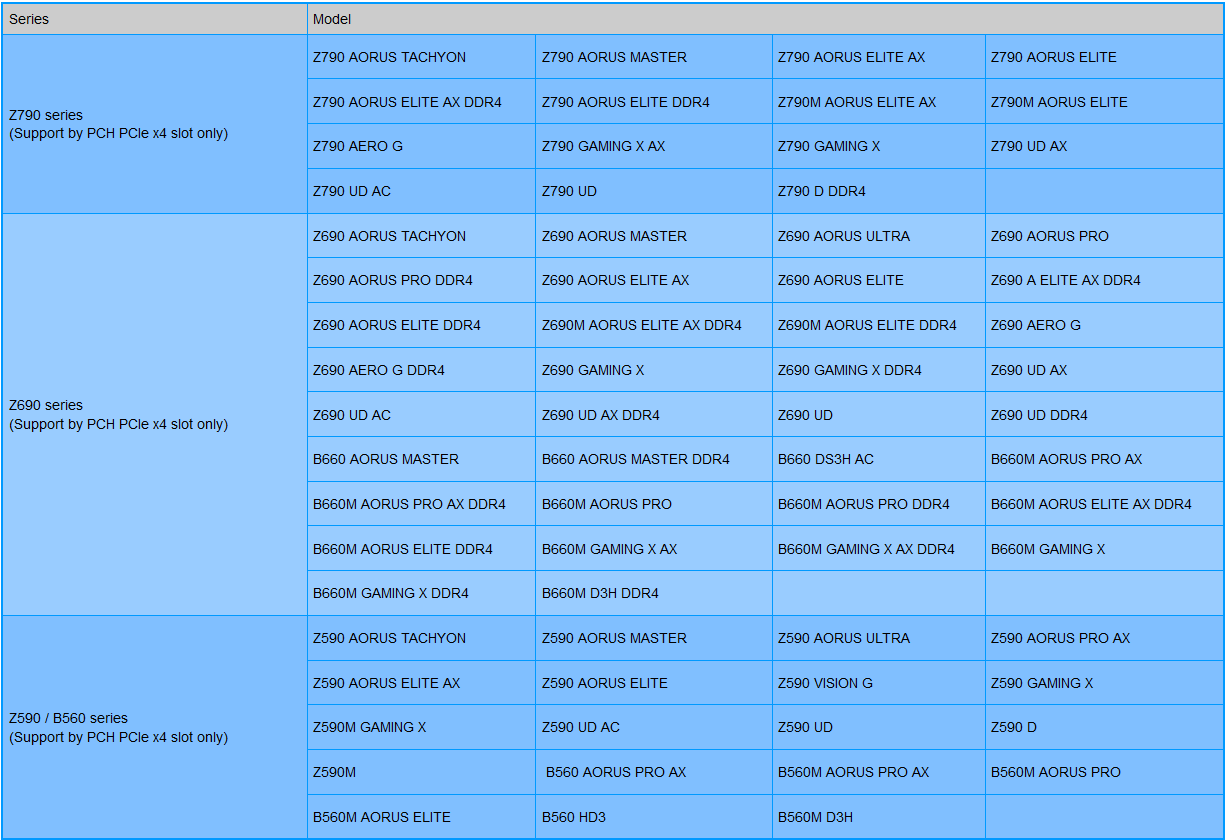Select the Z590M cell
The image size is (1226, 840).
tap(421, 772)
